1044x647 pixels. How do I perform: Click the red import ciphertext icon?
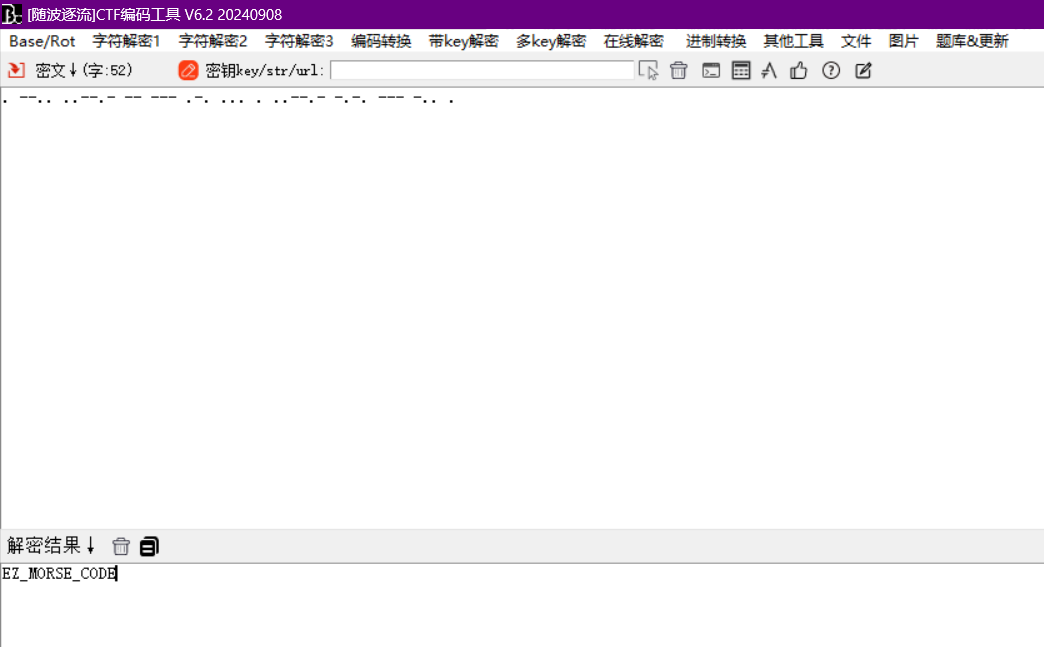pos(16,71)
